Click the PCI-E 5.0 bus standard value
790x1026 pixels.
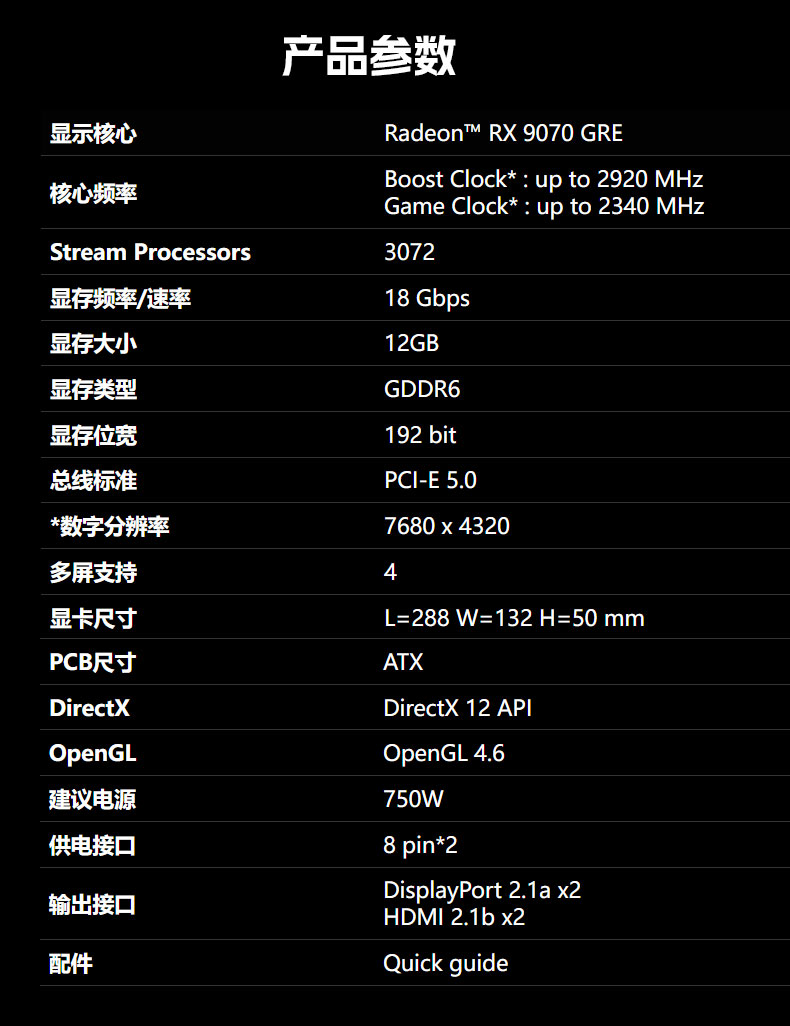[x=430, y=480]
